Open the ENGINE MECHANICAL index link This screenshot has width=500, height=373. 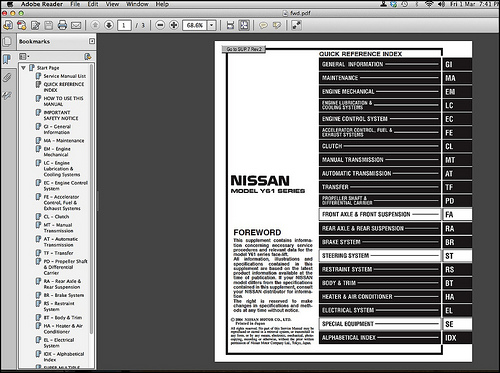[380, 92]
